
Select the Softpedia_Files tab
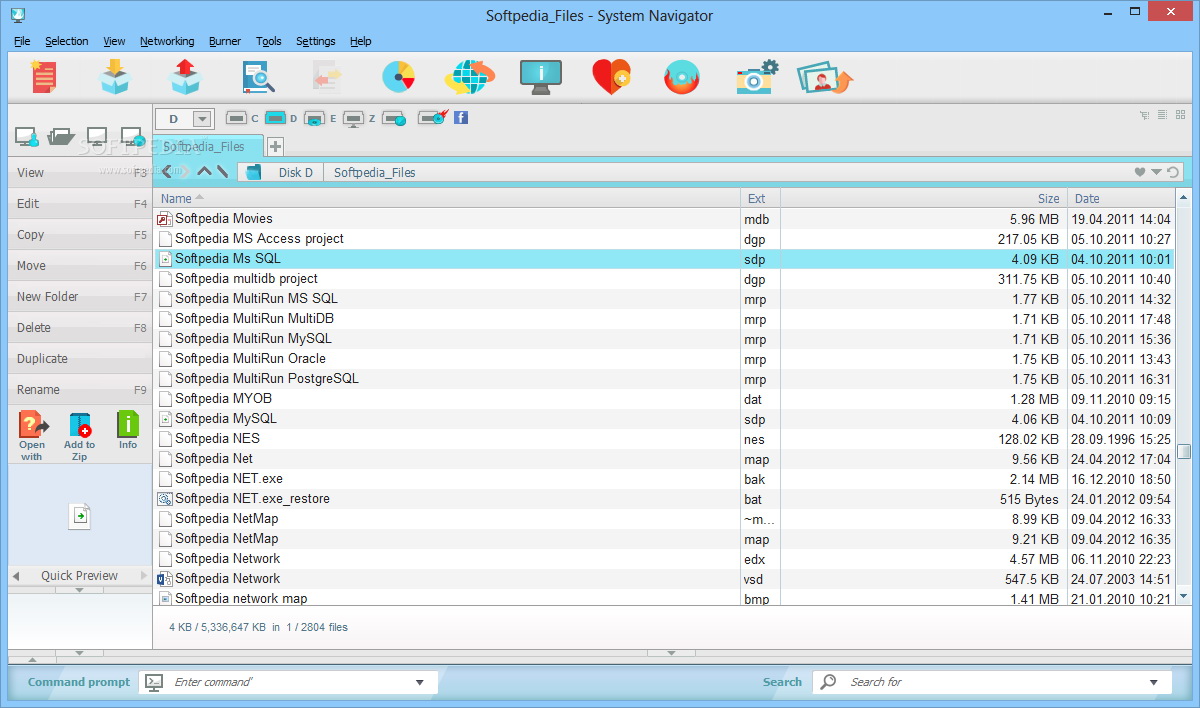coord(208,146)
